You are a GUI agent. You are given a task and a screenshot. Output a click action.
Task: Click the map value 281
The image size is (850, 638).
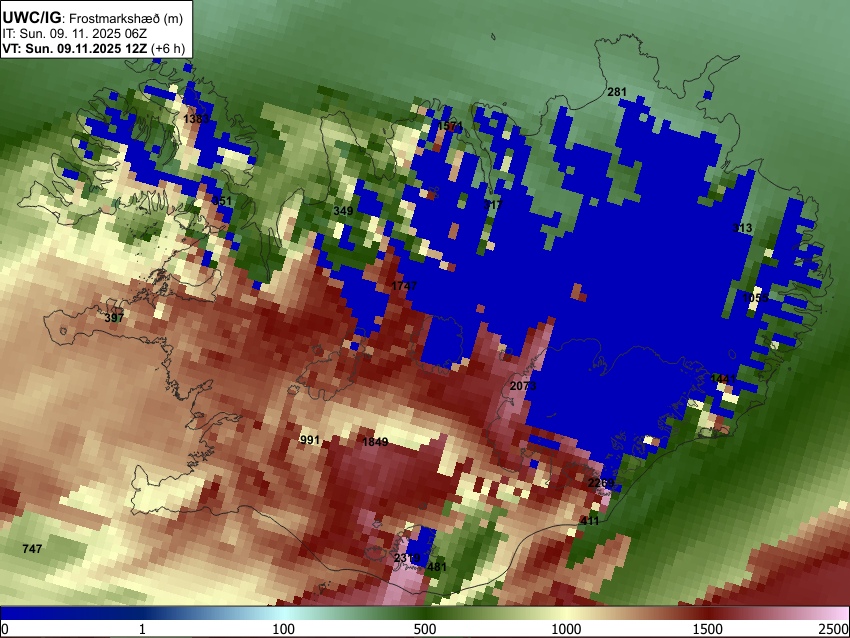(x=617, y=92)
